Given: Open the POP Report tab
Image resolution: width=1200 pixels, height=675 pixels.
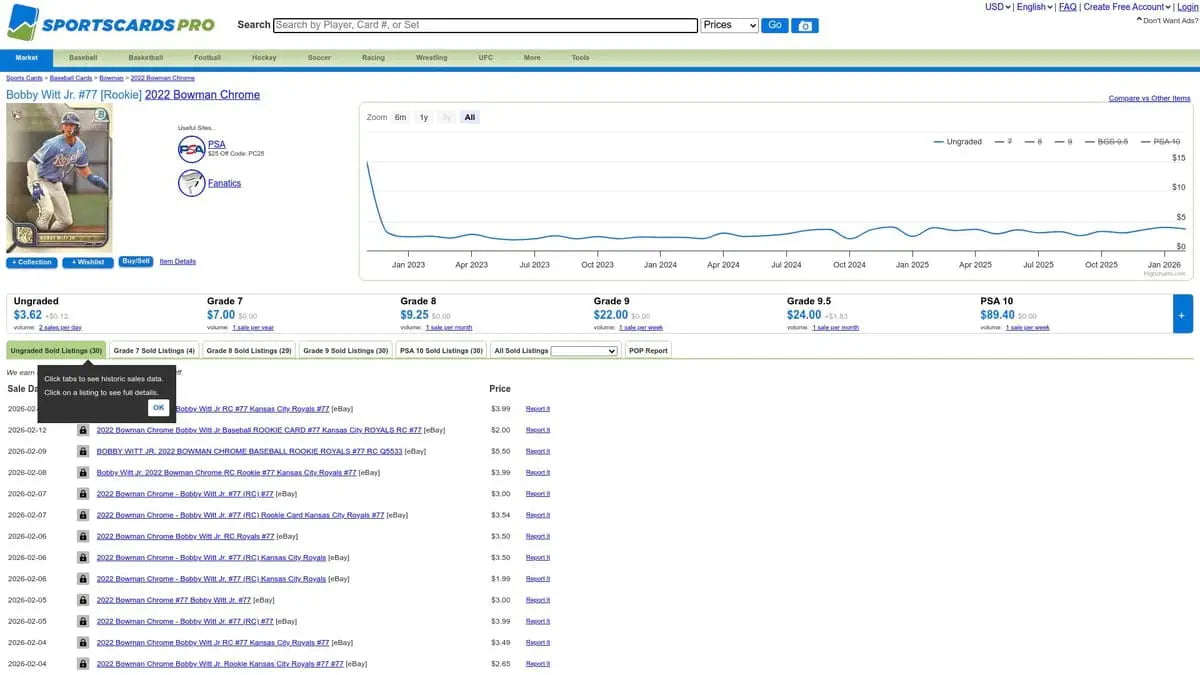Looking at the screenshot, I should click(648, 351).
